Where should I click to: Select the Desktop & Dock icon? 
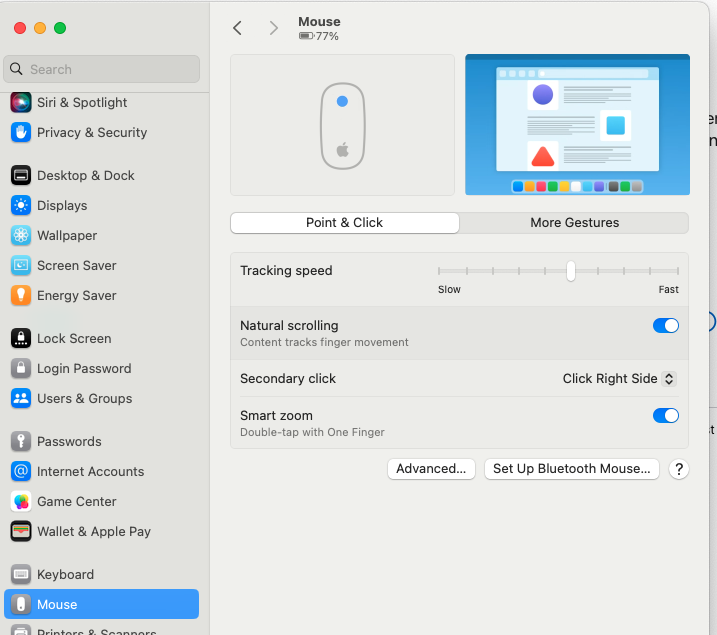[x=21, y=176]
